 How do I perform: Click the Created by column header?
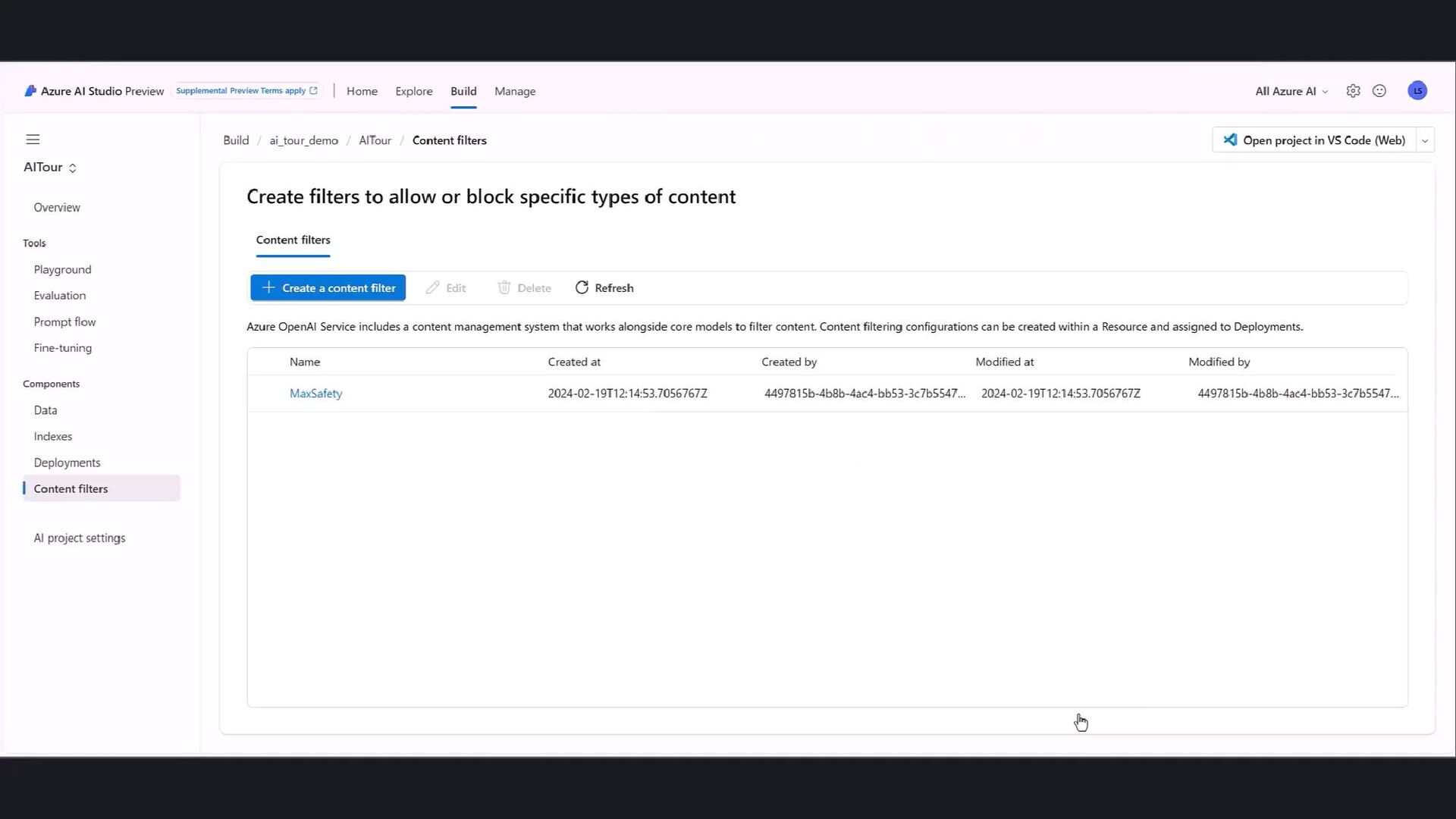[x=789, y=362]
